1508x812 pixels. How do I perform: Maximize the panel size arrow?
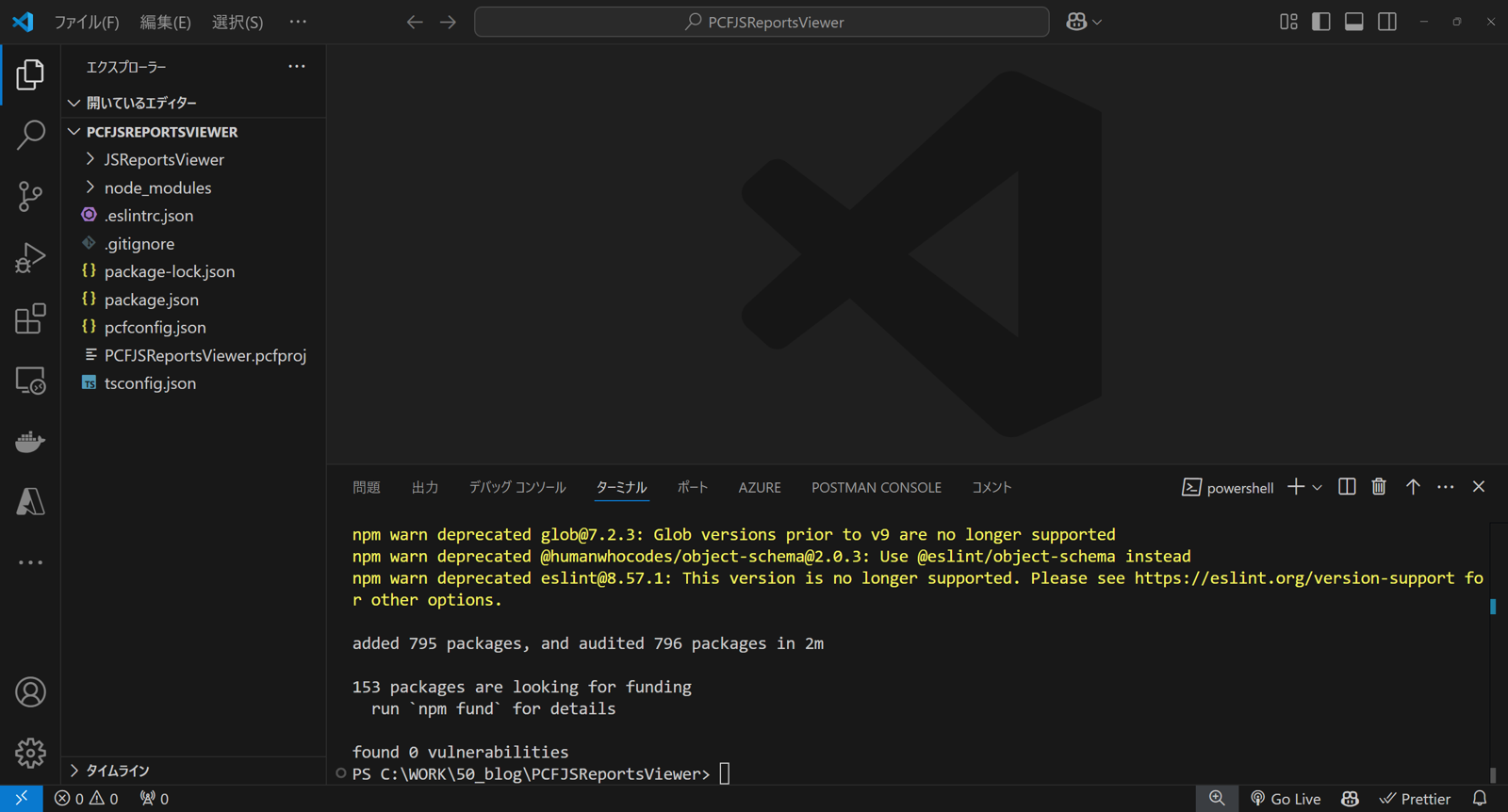[1413, 487]
